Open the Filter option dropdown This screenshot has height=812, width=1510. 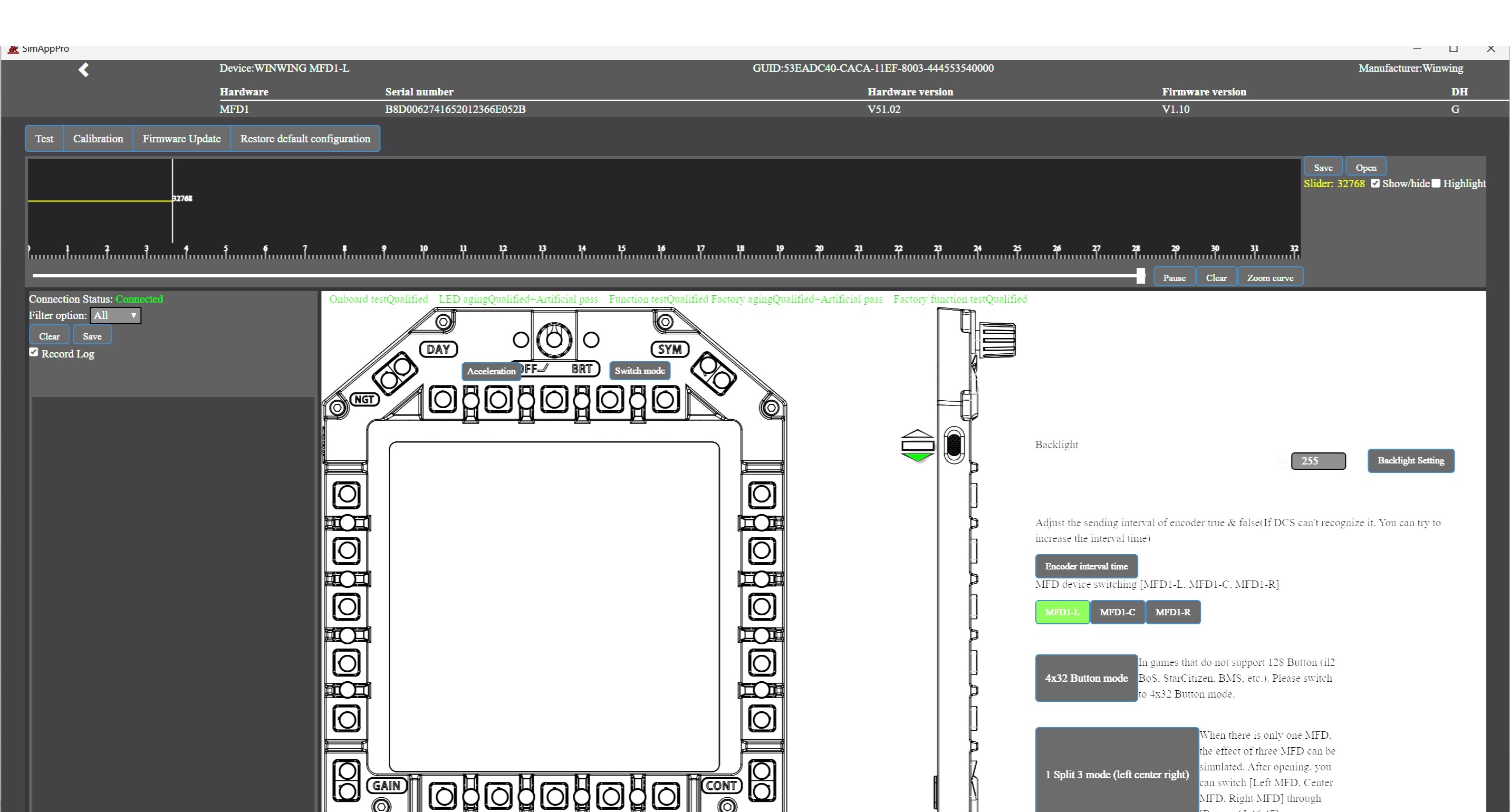(116, 315)
